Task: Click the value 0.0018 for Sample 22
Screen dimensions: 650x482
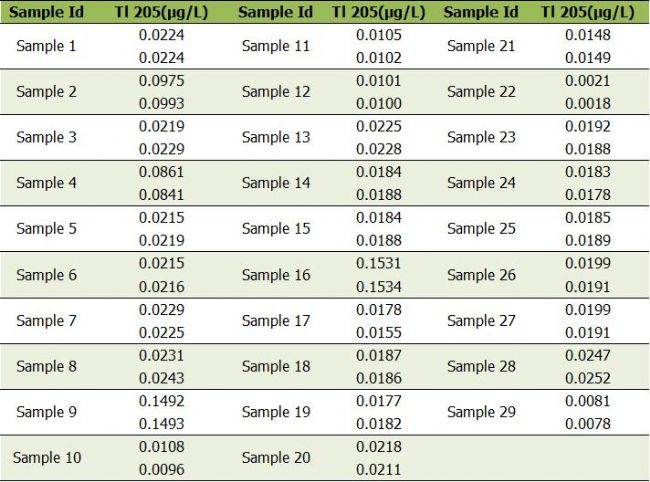Action: [588, 103]
